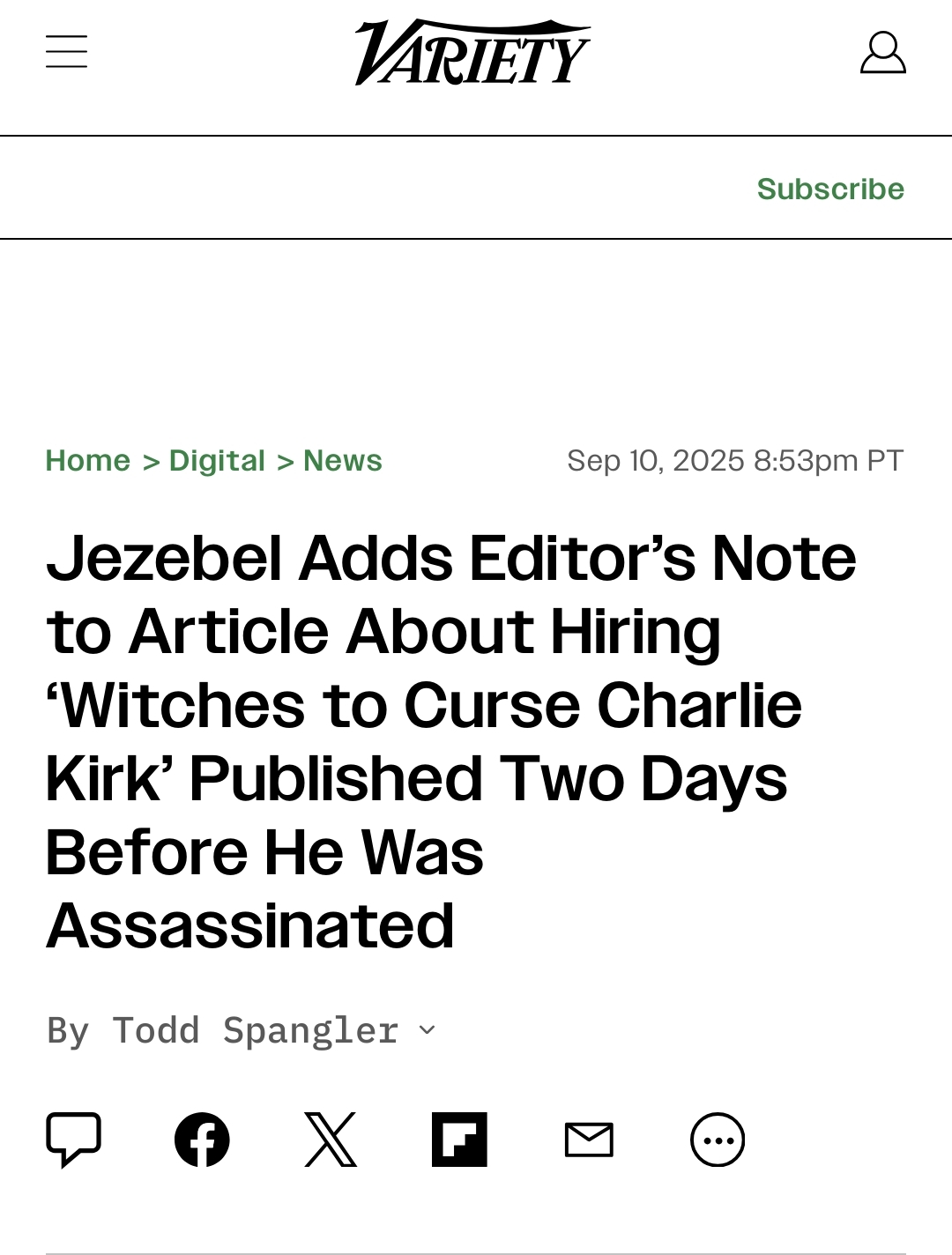Image resolution: width=952 pixels, height=1255 pixels.
Task: Click the arrow separator after Home
Action: (151, 461)
